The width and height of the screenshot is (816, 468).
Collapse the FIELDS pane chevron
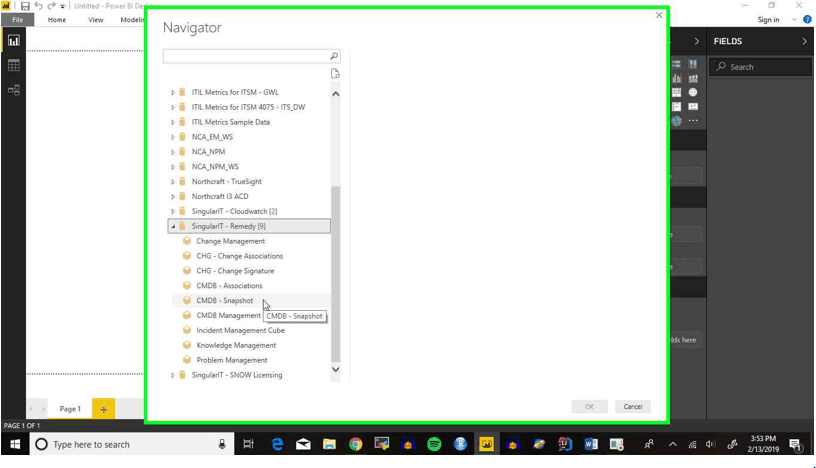[x=804, y=41]
